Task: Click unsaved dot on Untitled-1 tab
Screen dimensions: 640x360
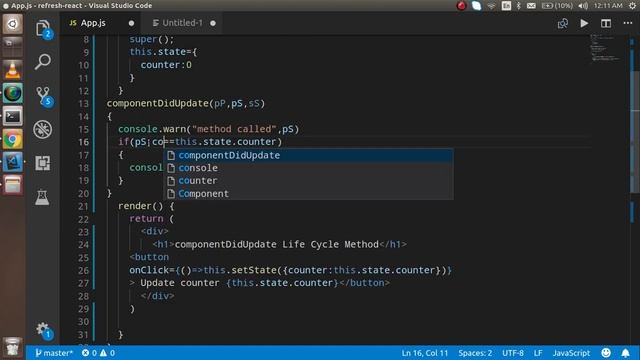Action: tap(213, 23)
